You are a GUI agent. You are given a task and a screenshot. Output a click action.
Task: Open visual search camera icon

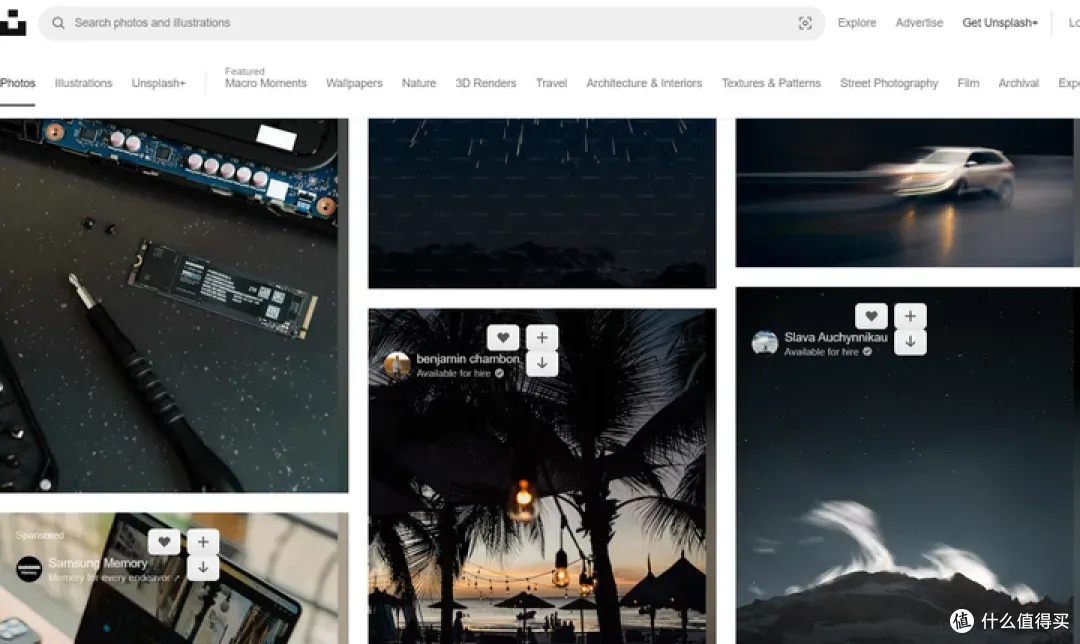point(804,23)
